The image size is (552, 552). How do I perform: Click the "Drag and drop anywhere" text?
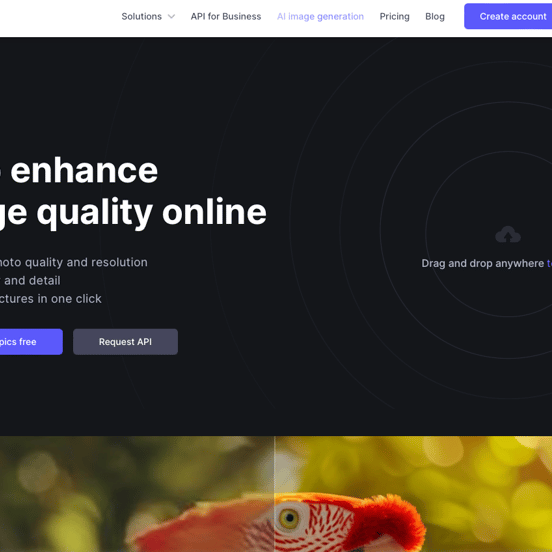click(483, 263)
